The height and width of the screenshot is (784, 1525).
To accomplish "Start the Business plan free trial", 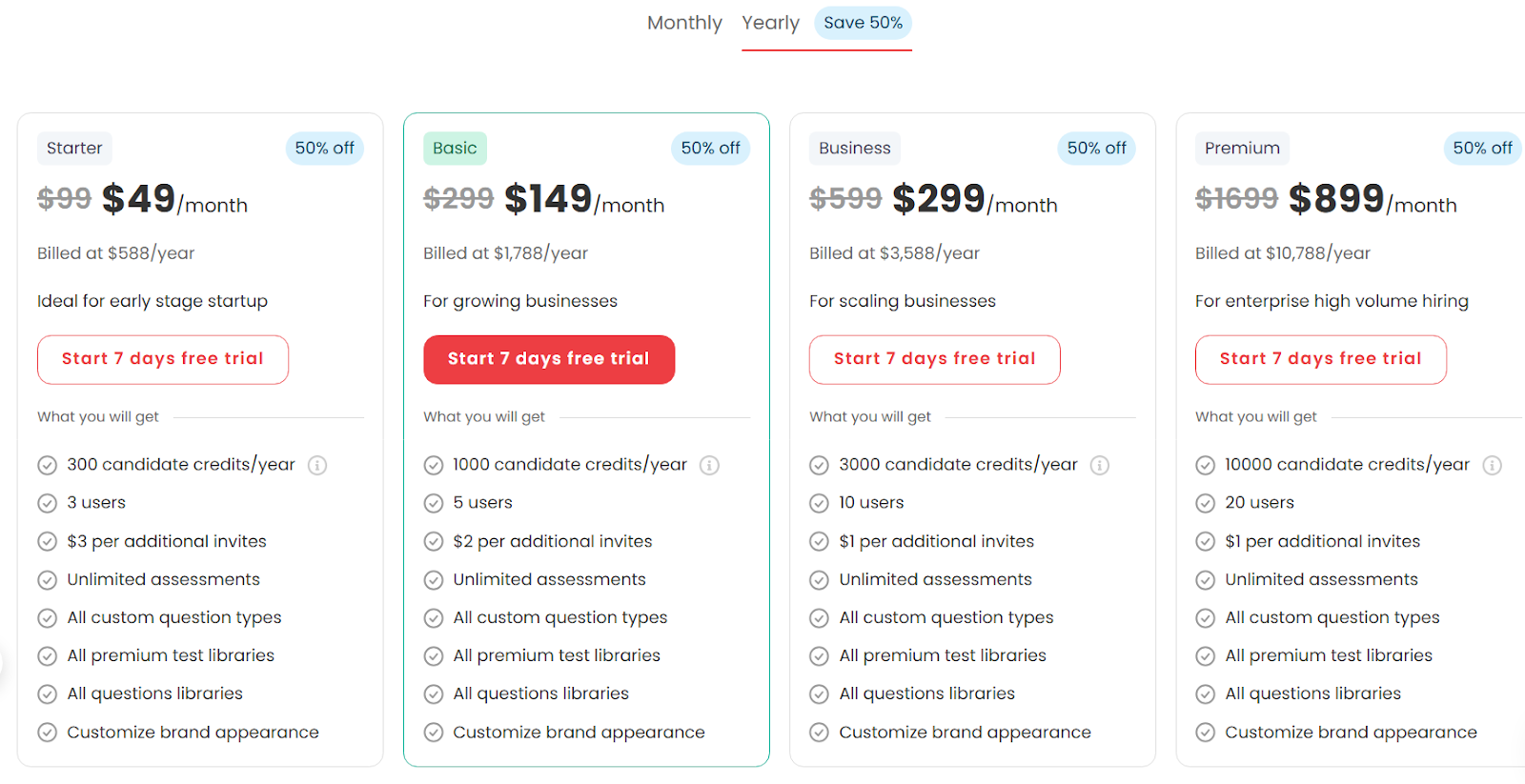I will point(934,359).
